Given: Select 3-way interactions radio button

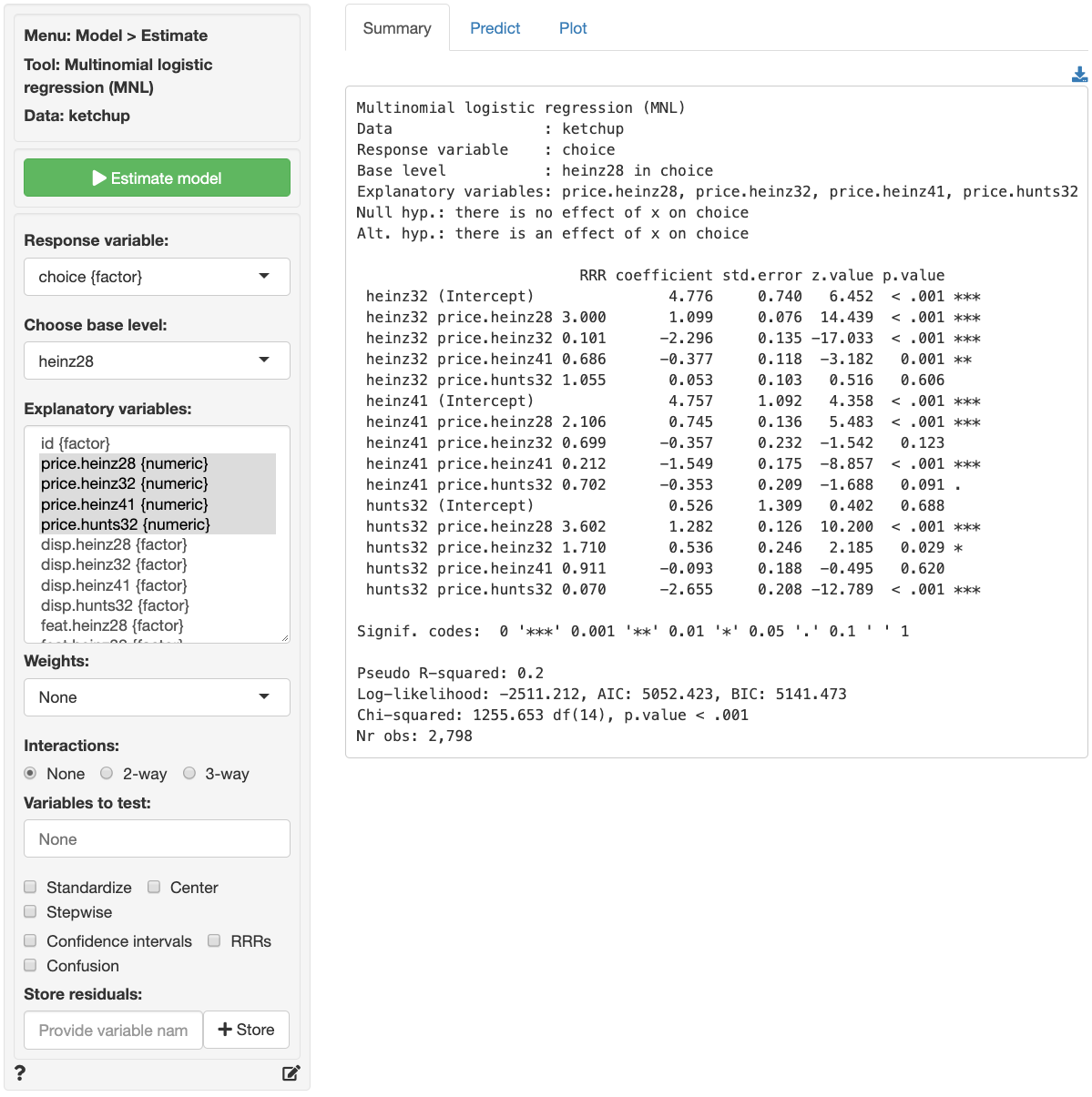Looking at the screenshot, I should pos(189,773).
